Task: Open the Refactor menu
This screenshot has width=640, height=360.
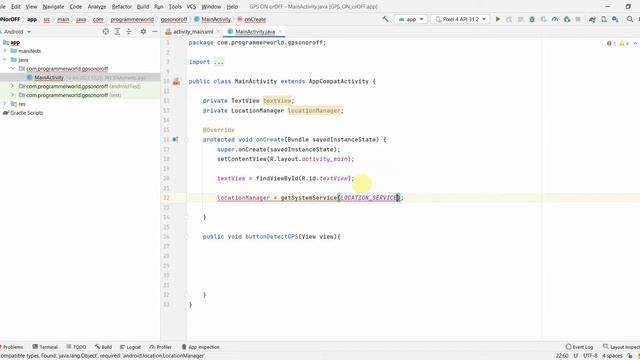Action: tap(122, 7)
